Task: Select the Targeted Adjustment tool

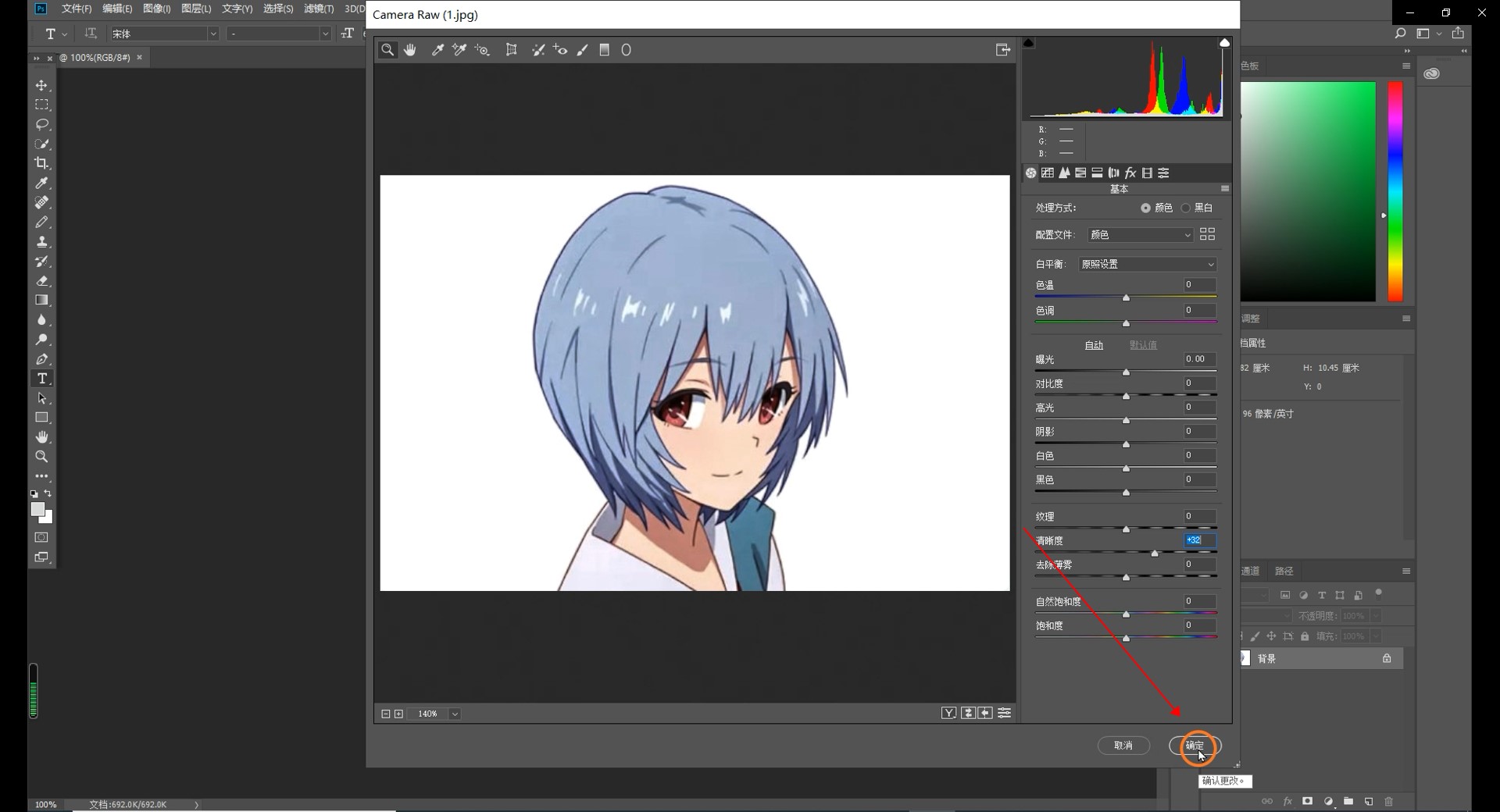Action: 482,50
